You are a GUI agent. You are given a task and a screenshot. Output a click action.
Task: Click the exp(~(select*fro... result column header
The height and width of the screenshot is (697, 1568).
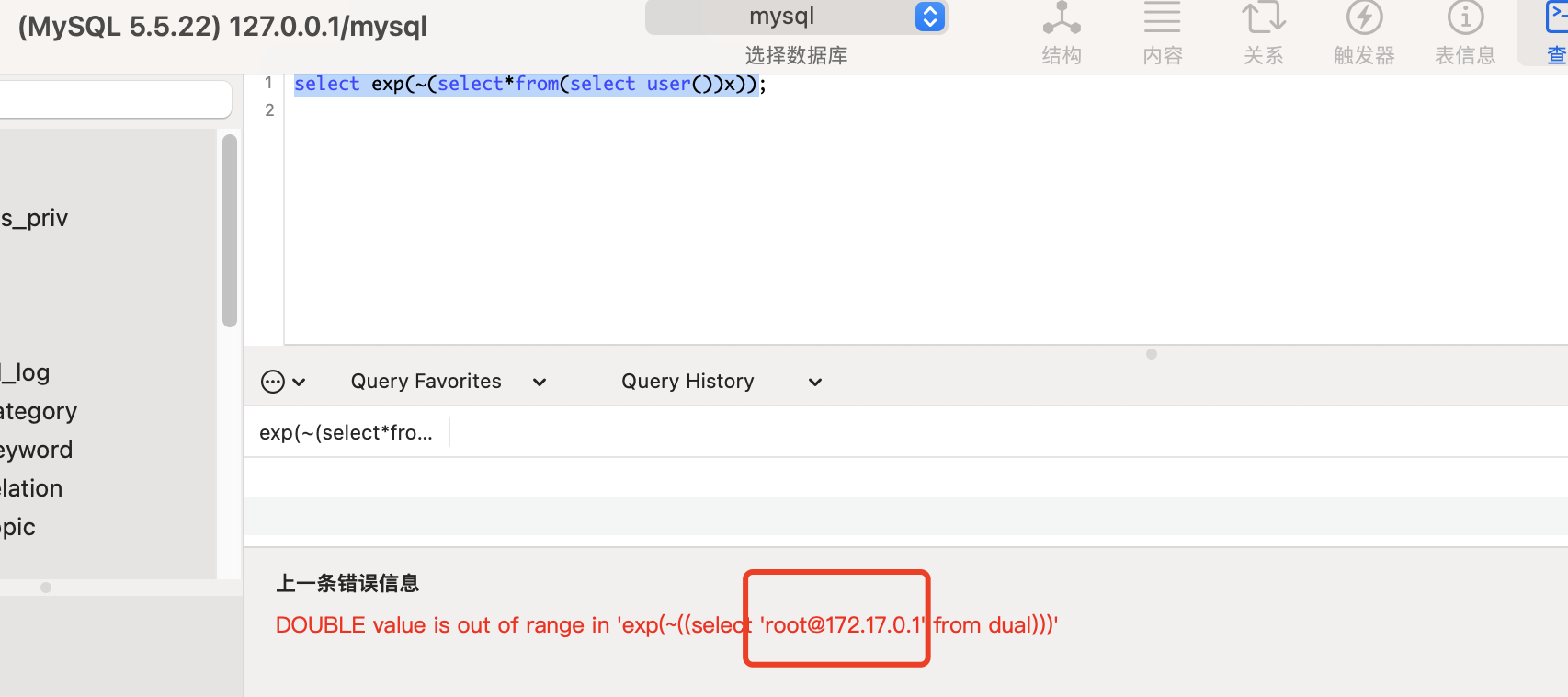347,432
